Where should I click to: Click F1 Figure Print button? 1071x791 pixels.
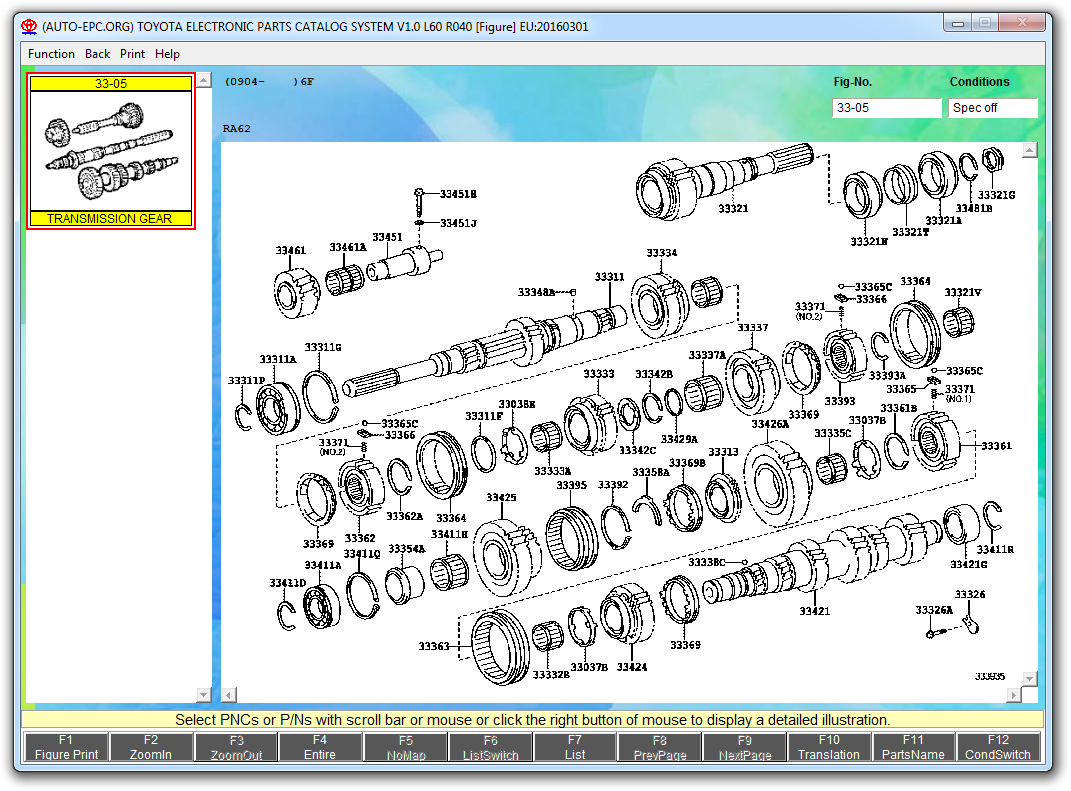tap(66, 747)
